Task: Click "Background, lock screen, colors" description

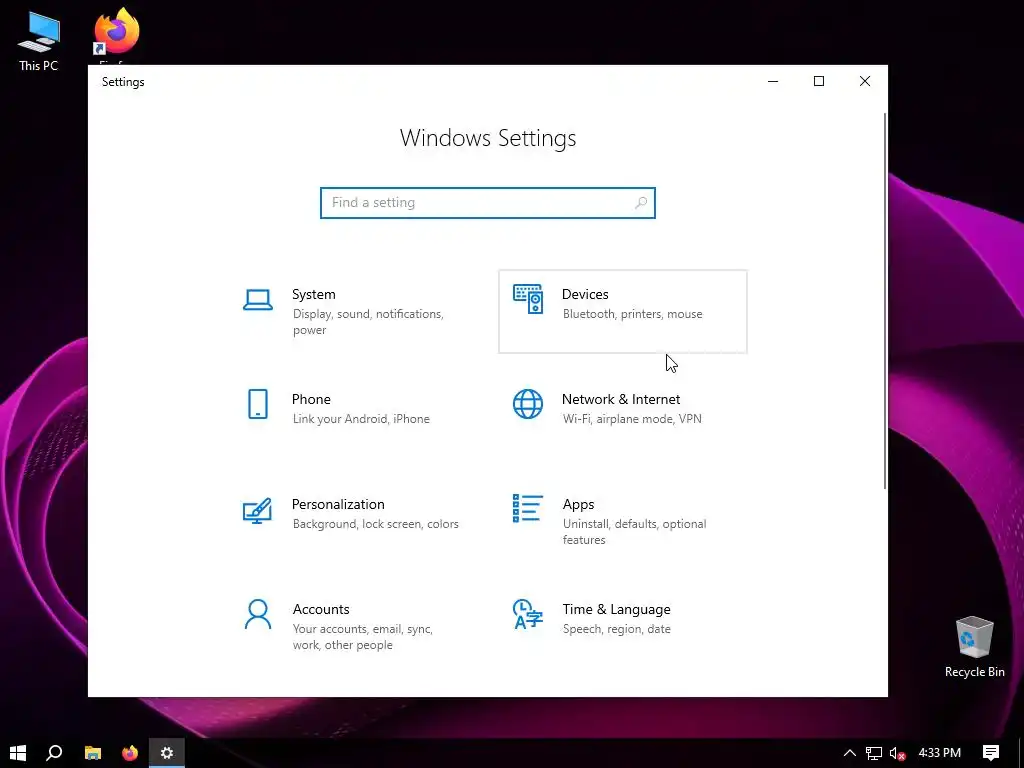Action: tap(376, 524)
